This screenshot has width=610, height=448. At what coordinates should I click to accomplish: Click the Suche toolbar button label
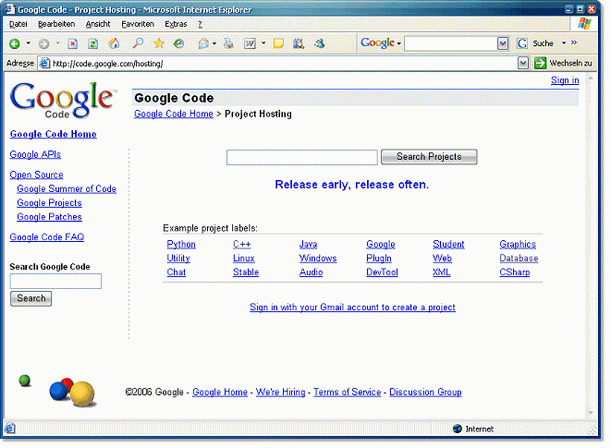(543, 43)
